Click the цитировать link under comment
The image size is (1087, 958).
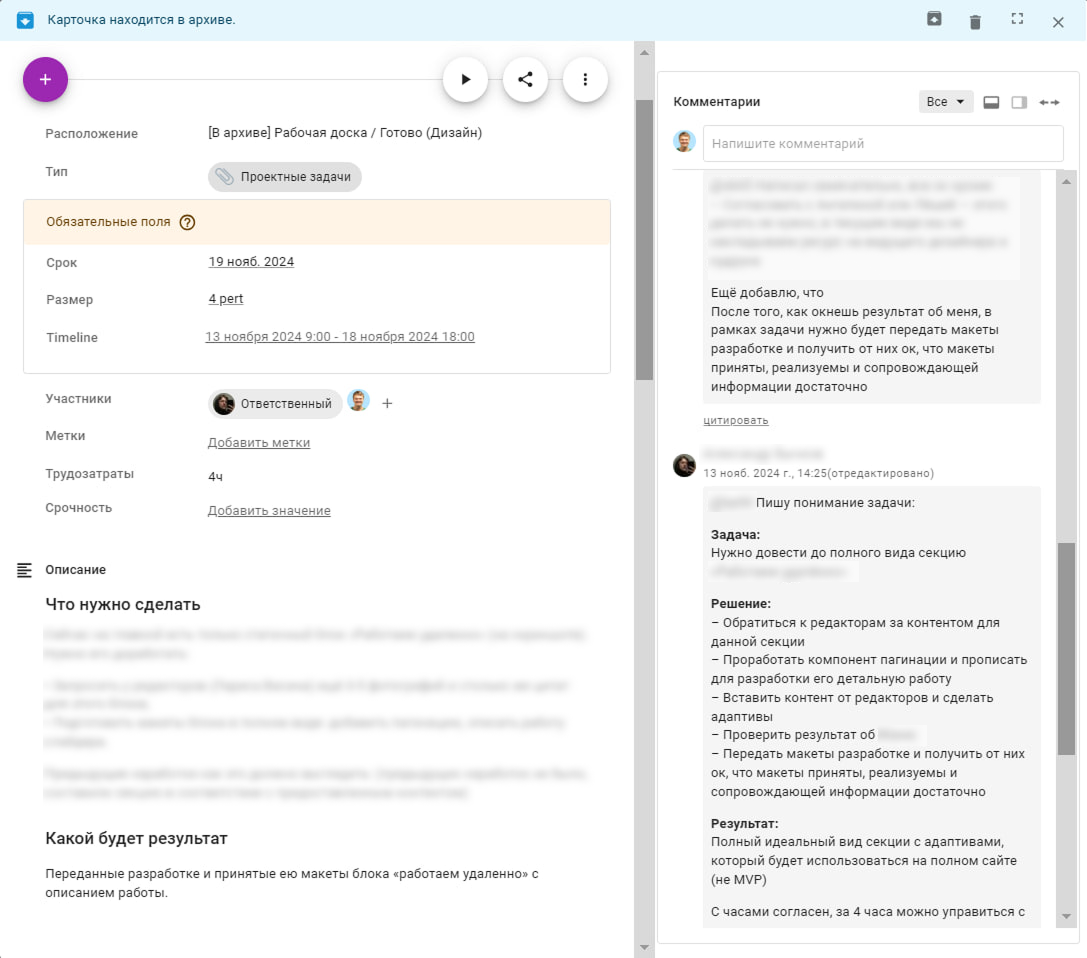click(736, 421)
